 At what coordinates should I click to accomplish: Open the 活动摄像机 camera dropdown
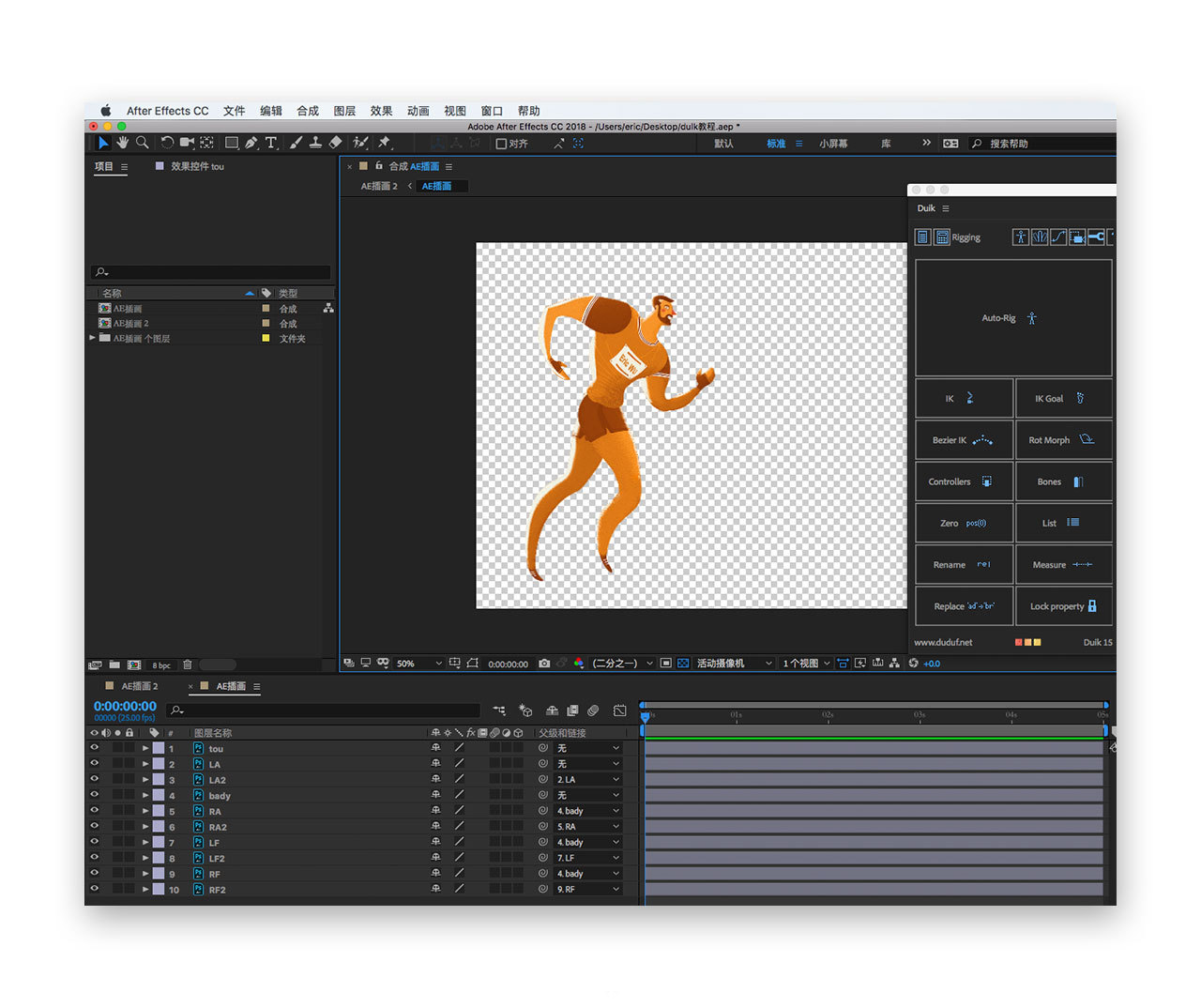(x=735, y=664)
